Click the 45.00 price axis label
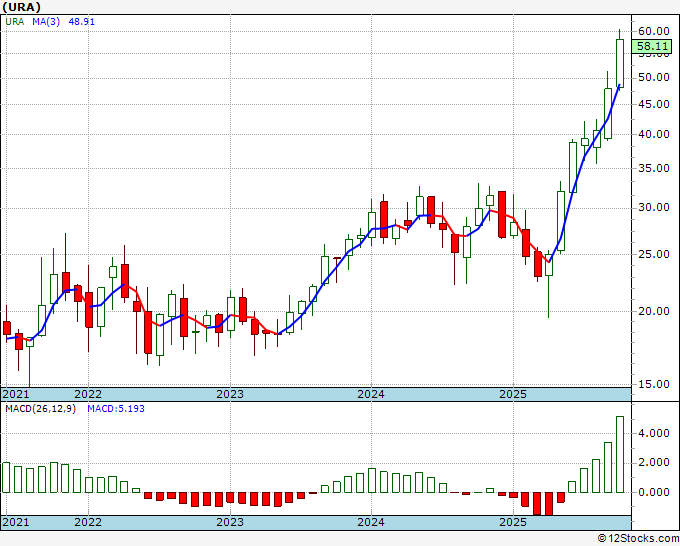Image resolution: width=680 pixels, height=546 pixels. click(654, 104)
